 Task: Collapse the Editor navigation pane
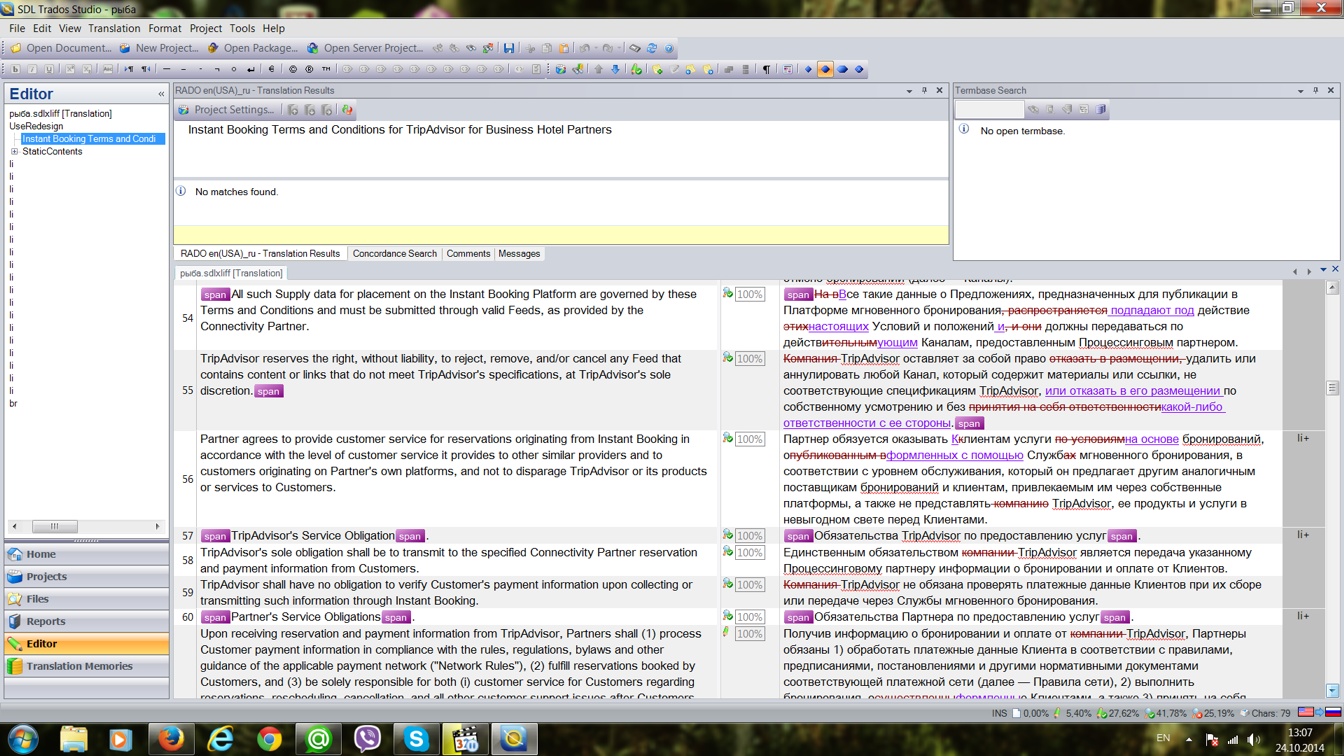click(161, 94)
